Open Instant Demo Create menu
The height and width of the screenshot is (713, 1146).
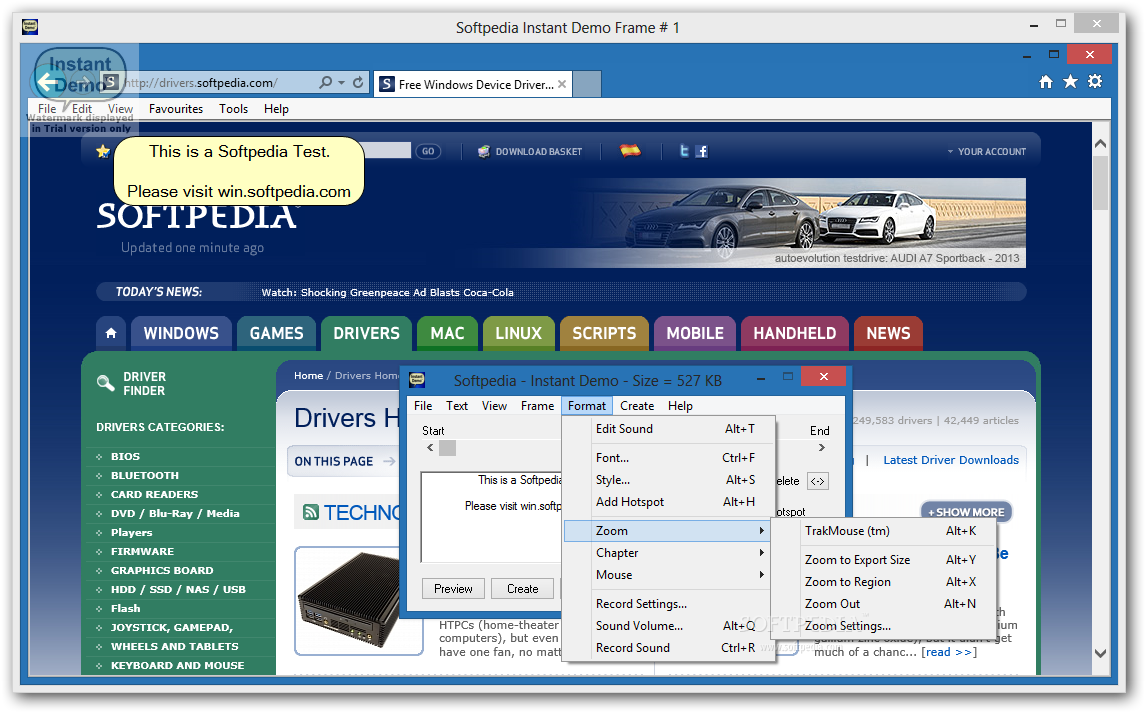coord(637,405)
